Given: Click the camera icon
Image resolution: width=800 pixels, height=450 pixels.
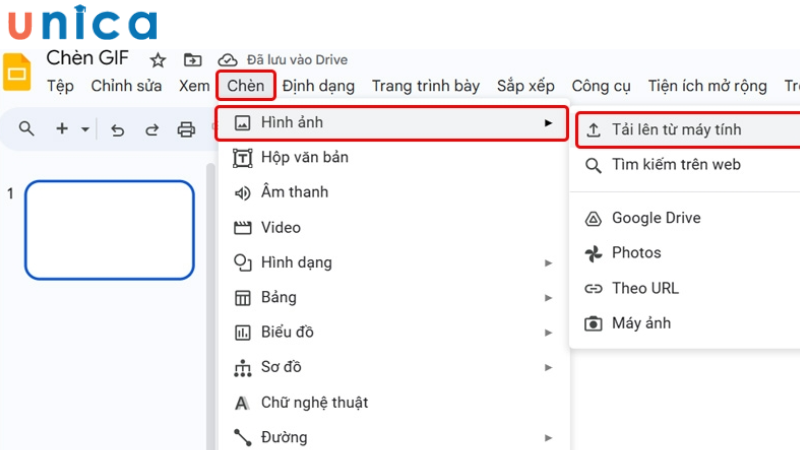Looking at the screenshot, I should tap(593, 323).
